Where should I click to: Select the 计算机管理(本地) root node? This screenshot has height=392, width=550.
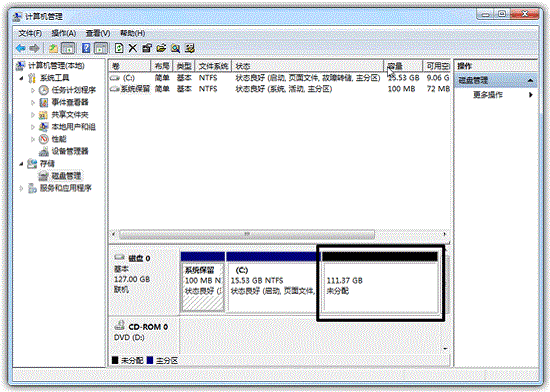56,66
